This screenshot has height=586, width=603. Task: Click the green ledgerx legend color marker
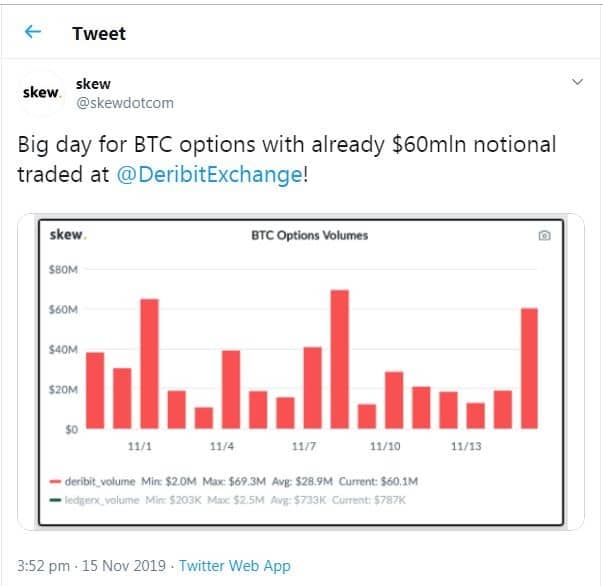click(x=55, y=500)
